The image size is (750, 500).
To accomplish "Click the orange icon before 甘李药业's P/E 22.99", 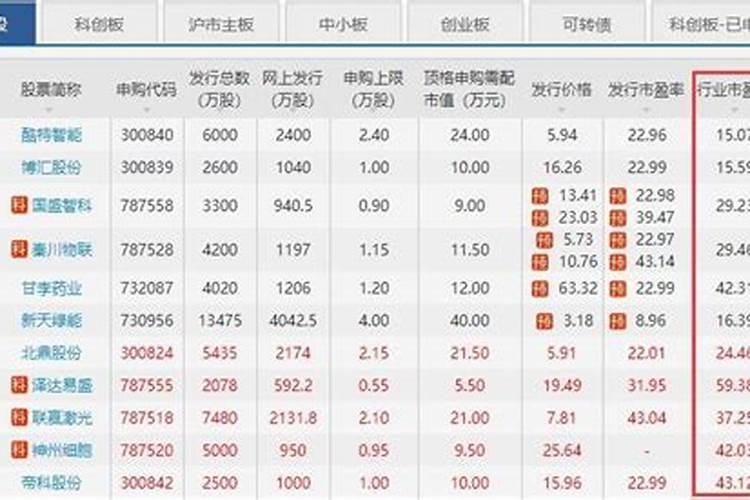I will 618,289.
